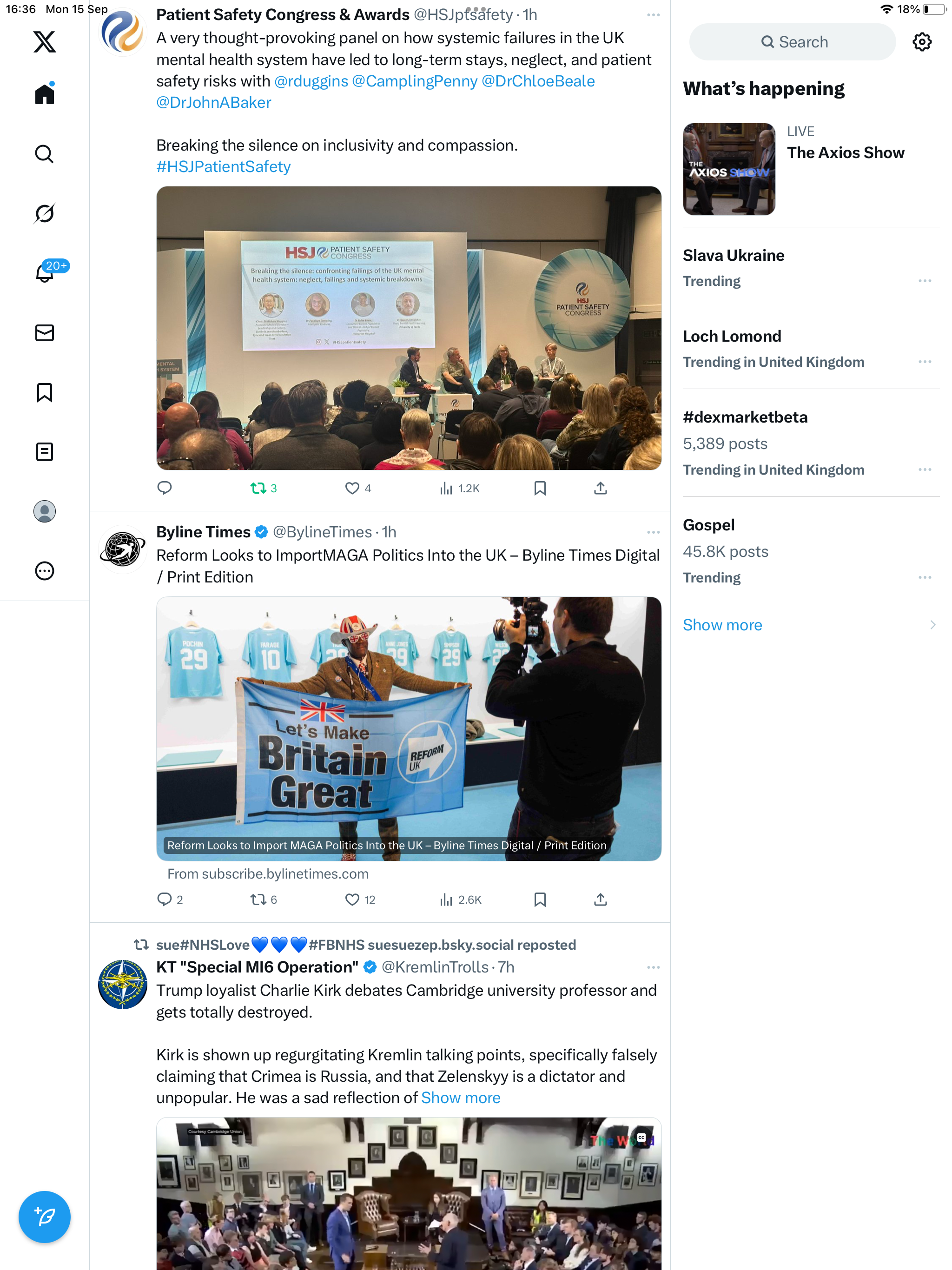
Task: Open more options on Byline Times post
Action: [x=653, y=532]
